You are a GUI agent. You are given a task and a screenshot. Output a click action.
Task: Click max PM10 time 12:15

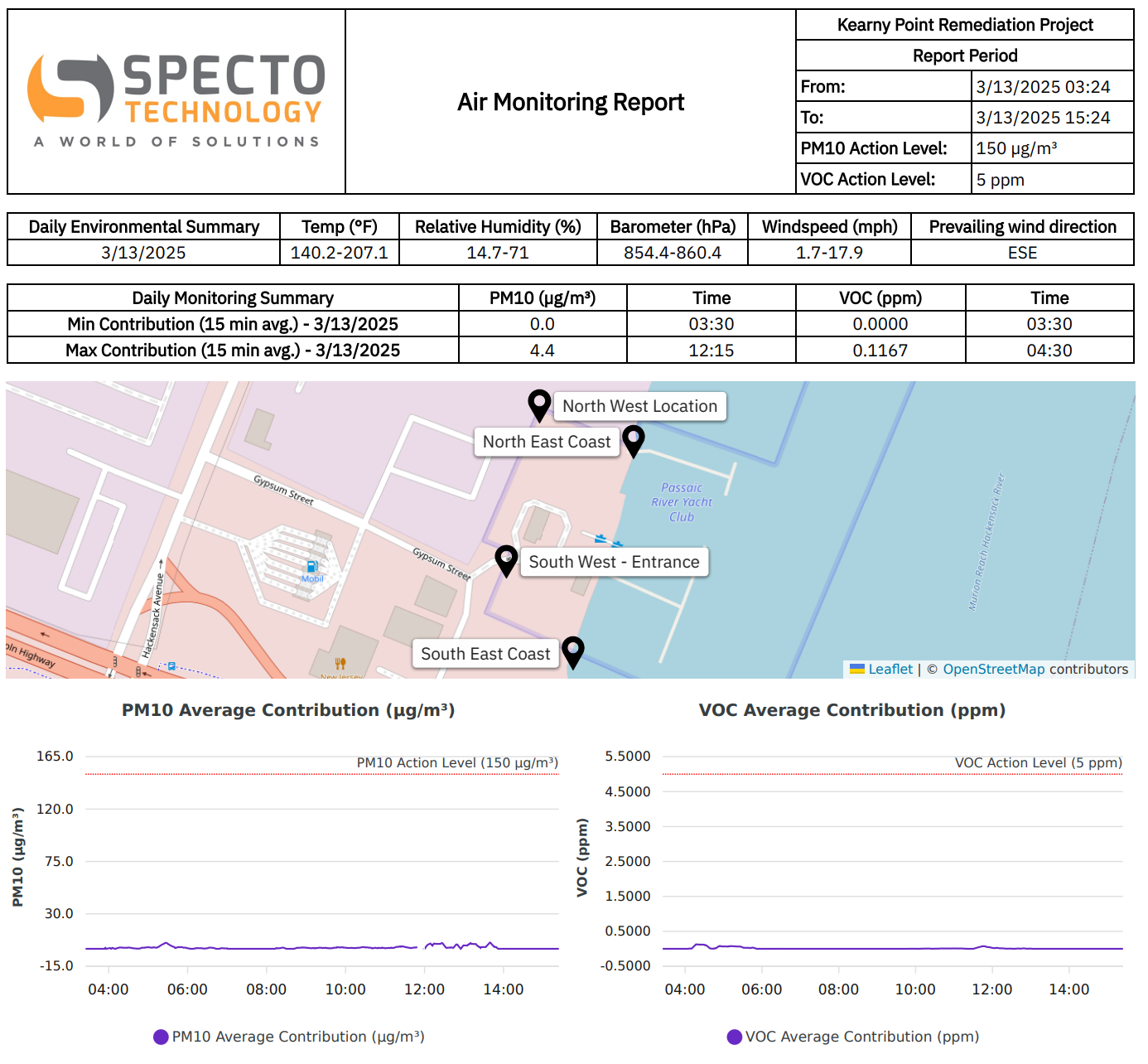(x=711, y=351)
